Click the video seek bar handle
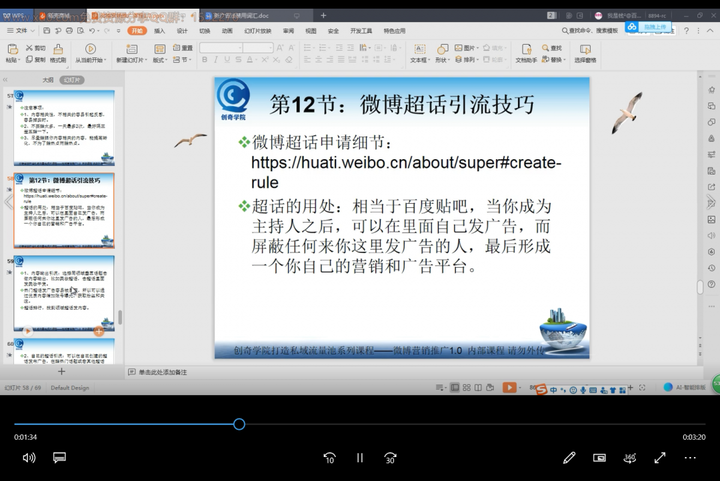Screen dimensions: 720x481 coord(239,424)
